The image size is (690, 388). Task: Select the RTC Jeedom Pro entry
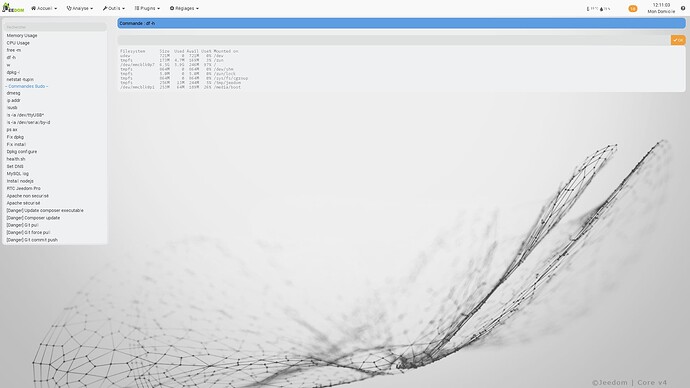coord(23,188)
